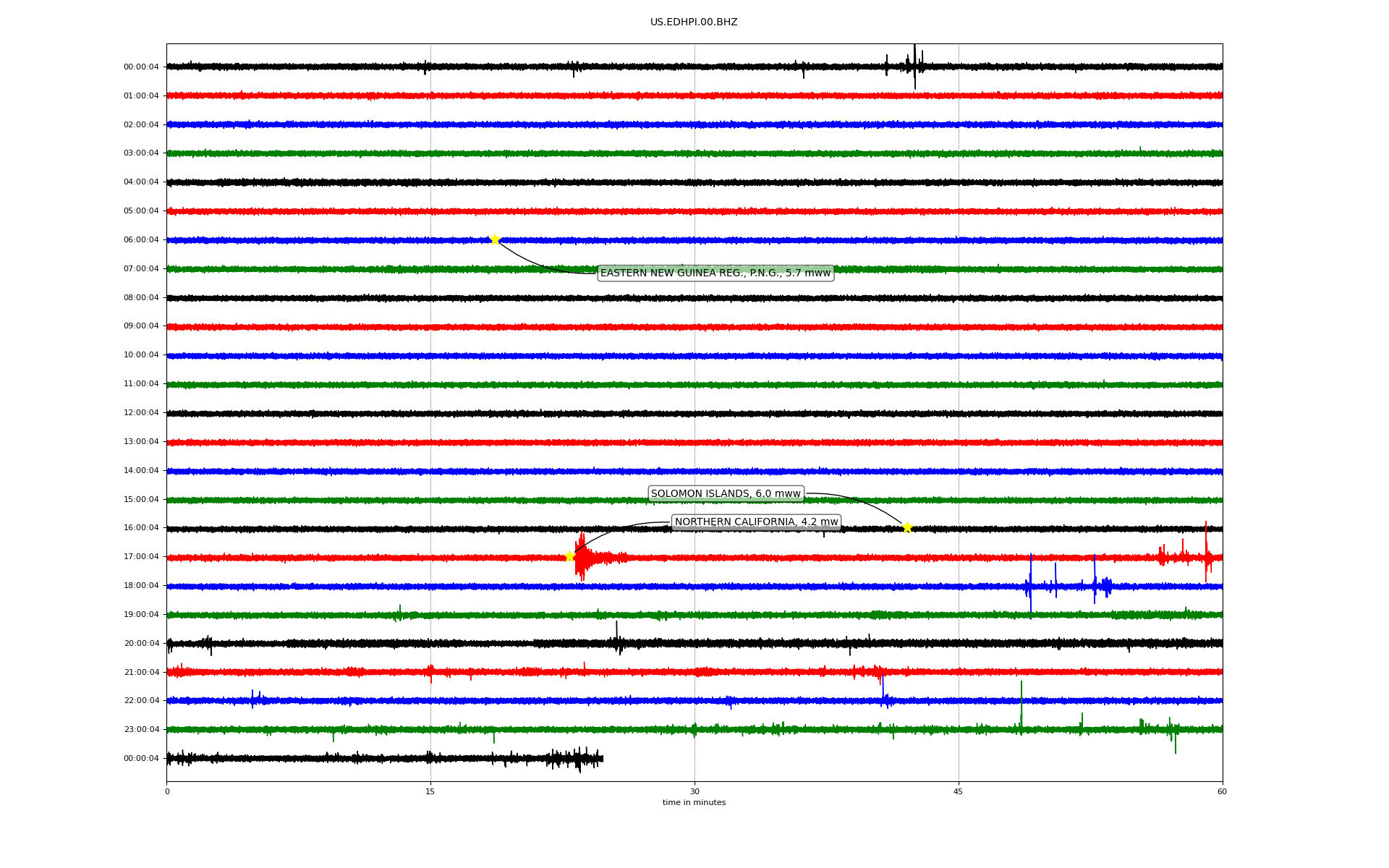The height and width of the screenshot is (868, 1389).
Task: Click the Eastern New Guinea earthquake star marker
Action: point(495,239)
